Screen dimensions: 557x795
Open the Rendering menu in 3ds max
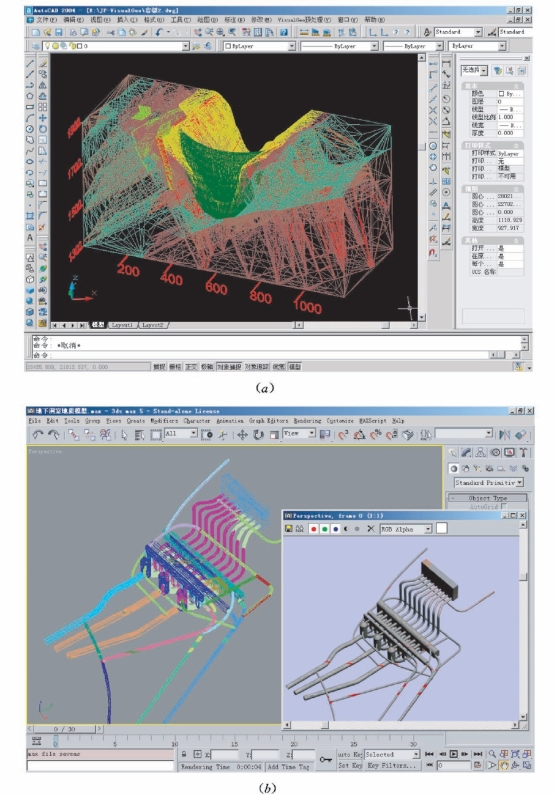(x=307, y=421)
